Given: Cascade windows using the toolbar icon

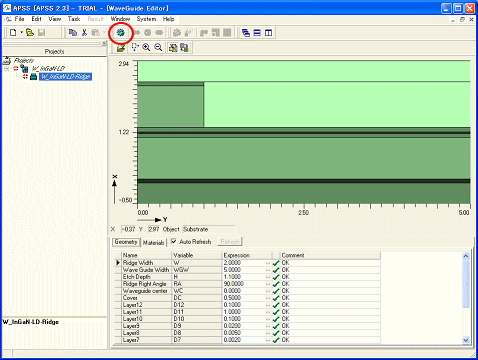Looking at the screenshot, I should pyautogui.click(x=246, y=33).
